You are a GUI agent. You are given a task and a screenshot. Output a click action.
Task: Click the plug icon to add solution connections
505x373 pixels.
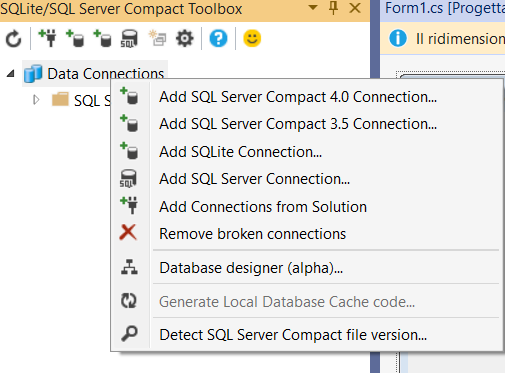(x=47, y=38)
